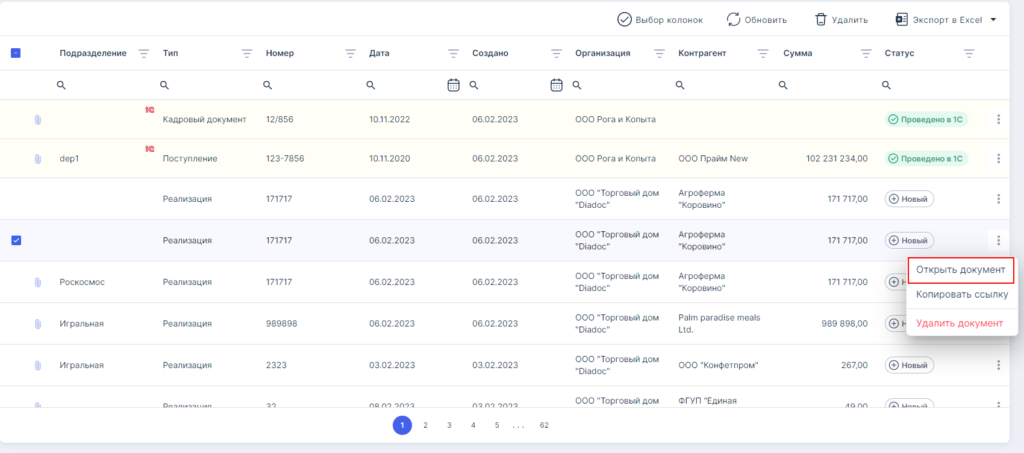Open filter icon for Дата column
This screenshot has height=453, width=1024.
click(453, 54)
